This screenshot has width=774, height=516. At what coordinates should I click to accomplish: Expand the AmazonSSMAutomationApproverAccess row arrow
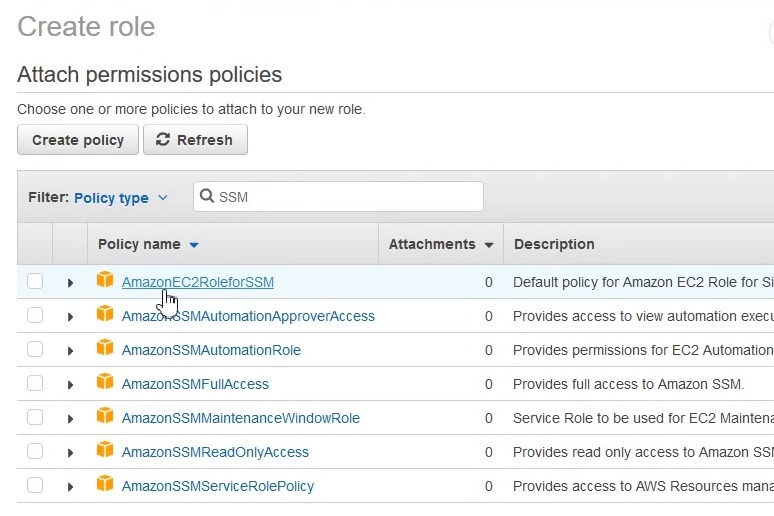tap(70, 317)
